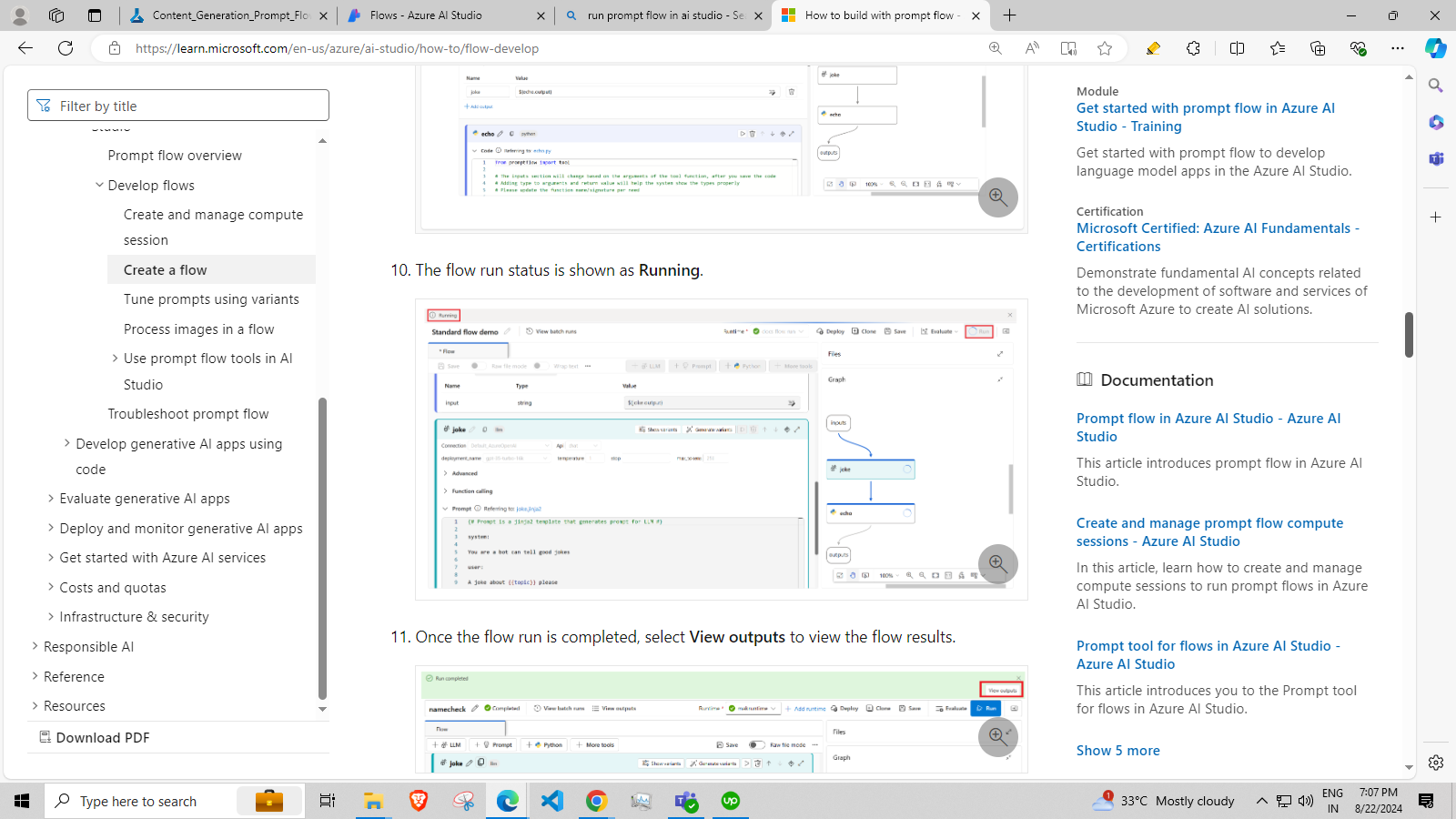Screen dimensions: 1456x819
Task: Click Download PDF in the left sidebar
Action: (x=103, y=737)
